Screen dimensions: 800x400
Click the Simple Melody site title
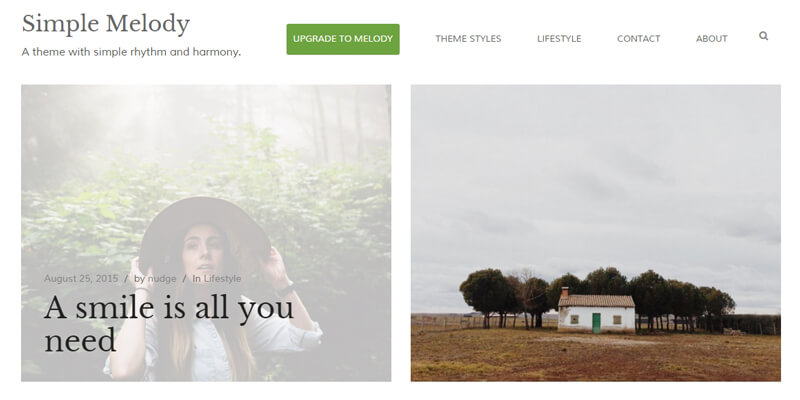[x=106, y=23]
